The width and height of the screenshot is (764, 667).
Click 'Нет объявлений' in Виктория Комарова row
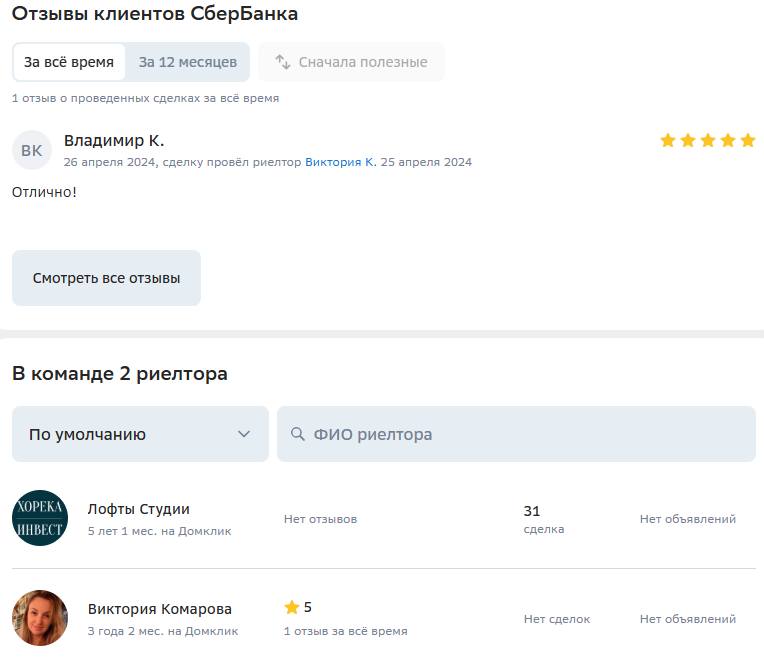[x=688, y=619]
